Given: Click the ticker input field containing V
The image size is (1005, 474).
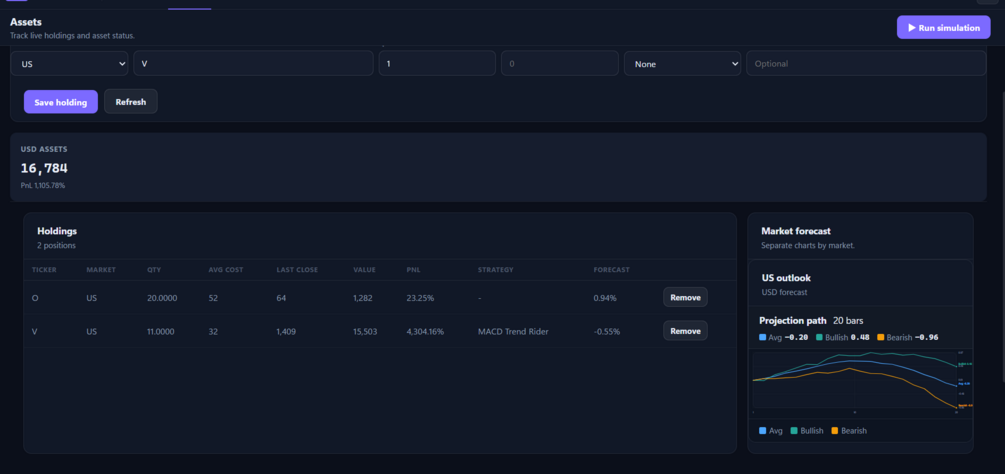Looking at the screenshot, I should click(253, 63).
